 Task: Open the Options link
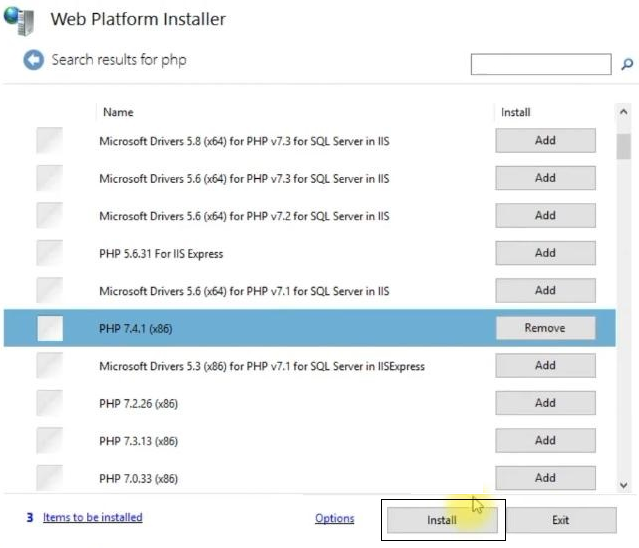(x=335, y=518)
